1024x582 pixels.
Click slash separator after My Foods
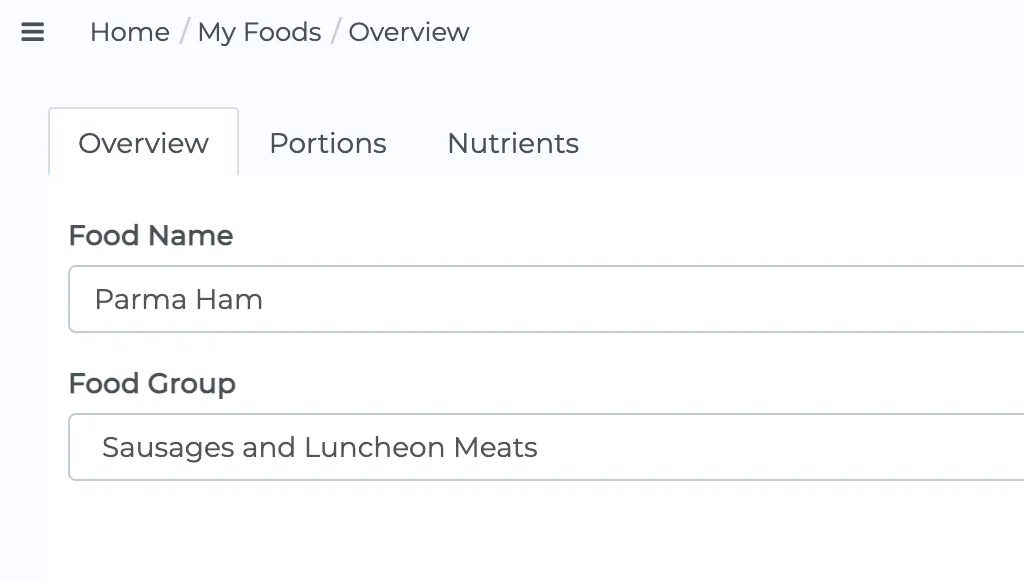[335, 32]
